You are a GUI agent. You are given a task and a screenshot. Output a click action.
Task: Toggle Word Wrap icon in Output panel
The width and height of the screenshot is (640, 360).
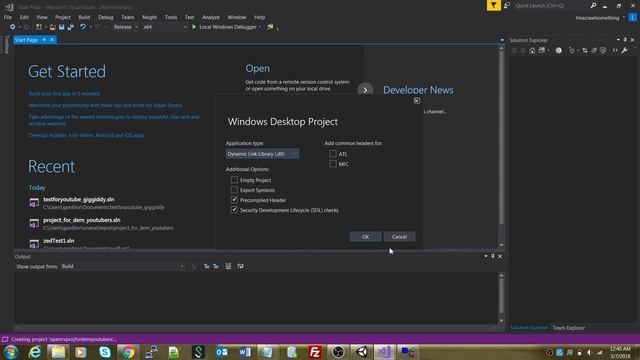pos(240,266)
